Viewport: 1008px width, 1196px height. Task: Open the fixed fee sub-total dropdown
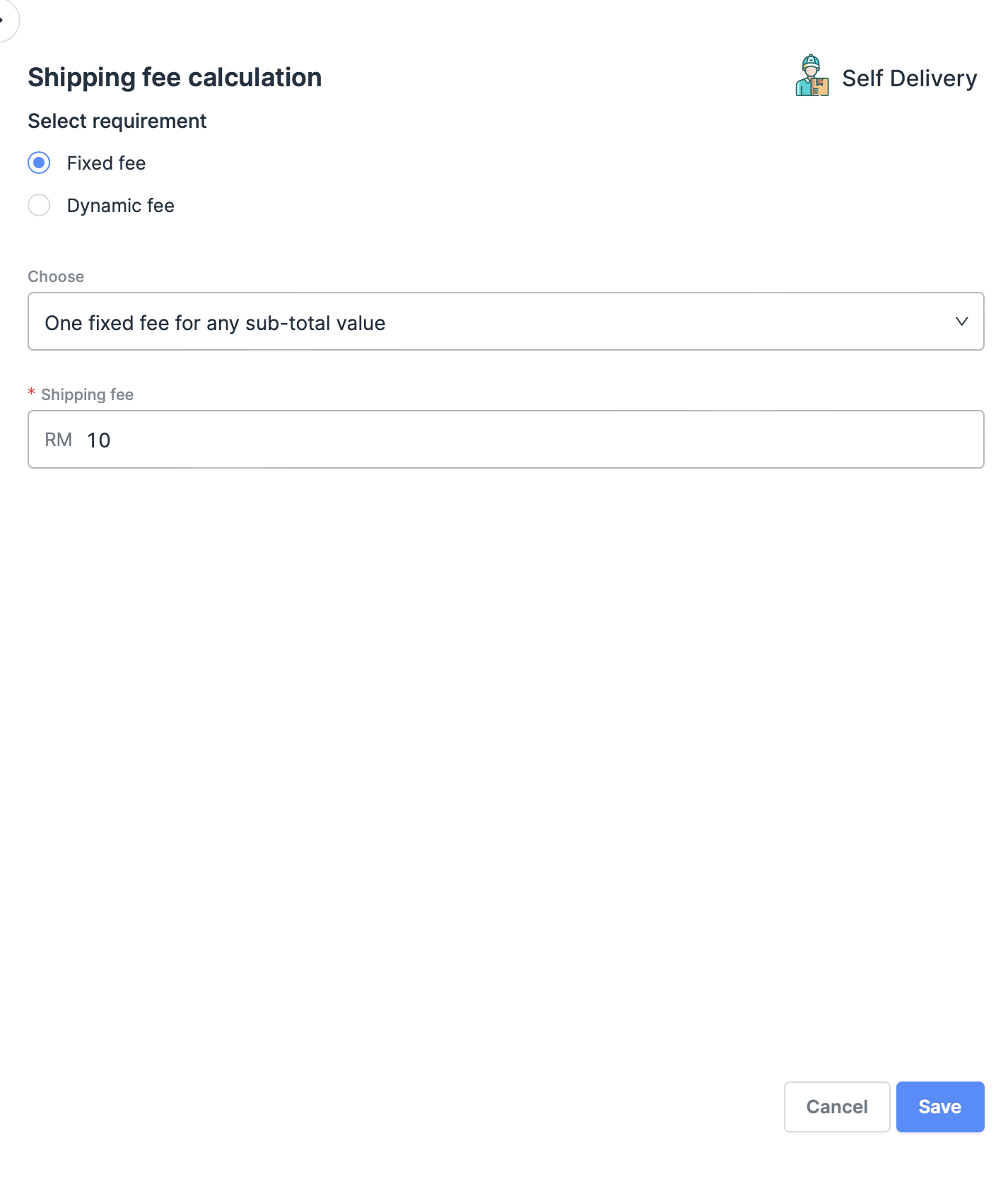(505, 322)
